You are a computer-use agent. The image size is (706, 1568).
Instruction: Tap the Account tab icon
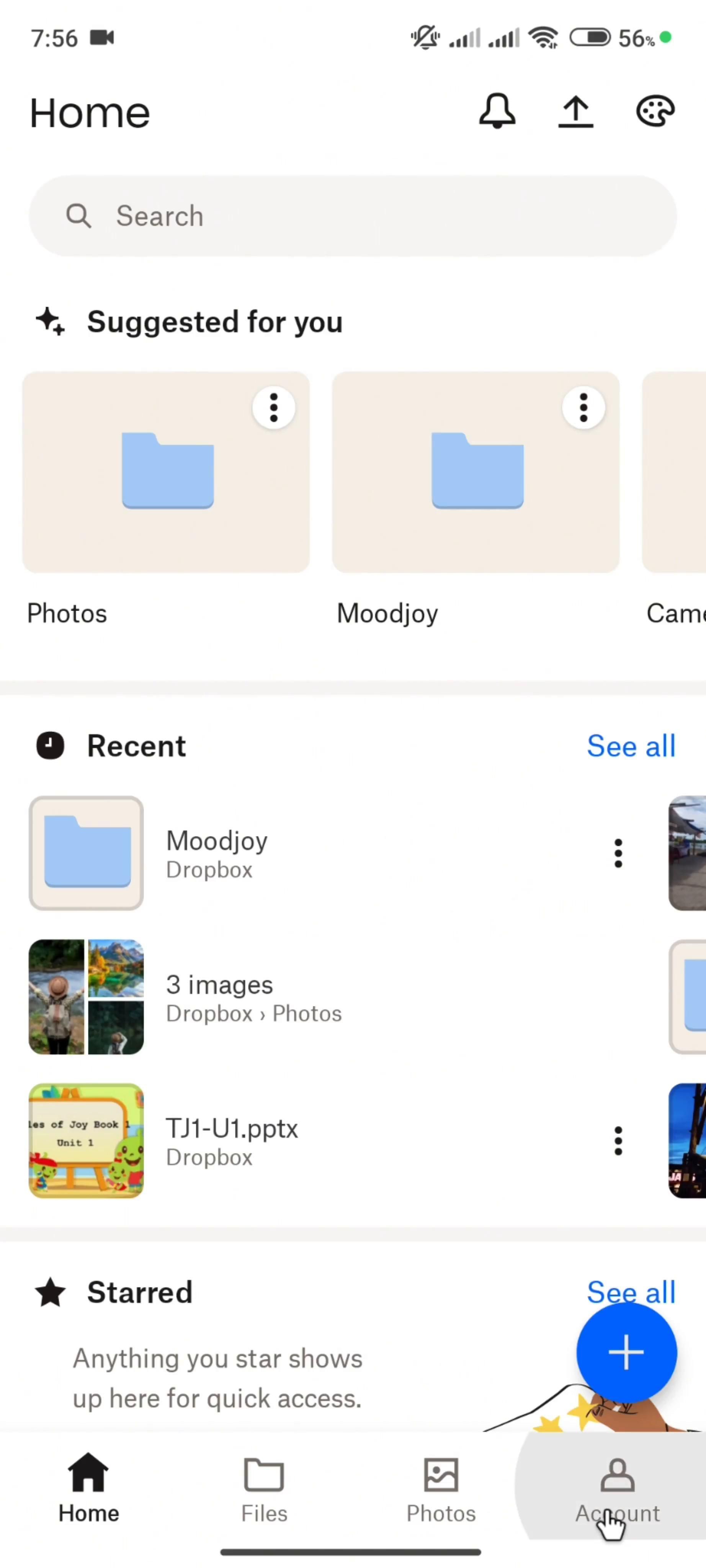[x=617, y=1475]
